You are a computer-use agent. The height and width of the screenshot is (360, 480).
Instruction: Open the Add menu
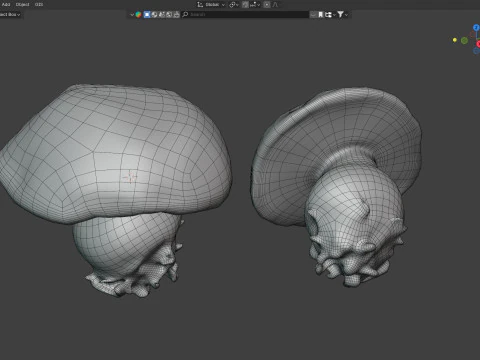[x=6, y=4]
